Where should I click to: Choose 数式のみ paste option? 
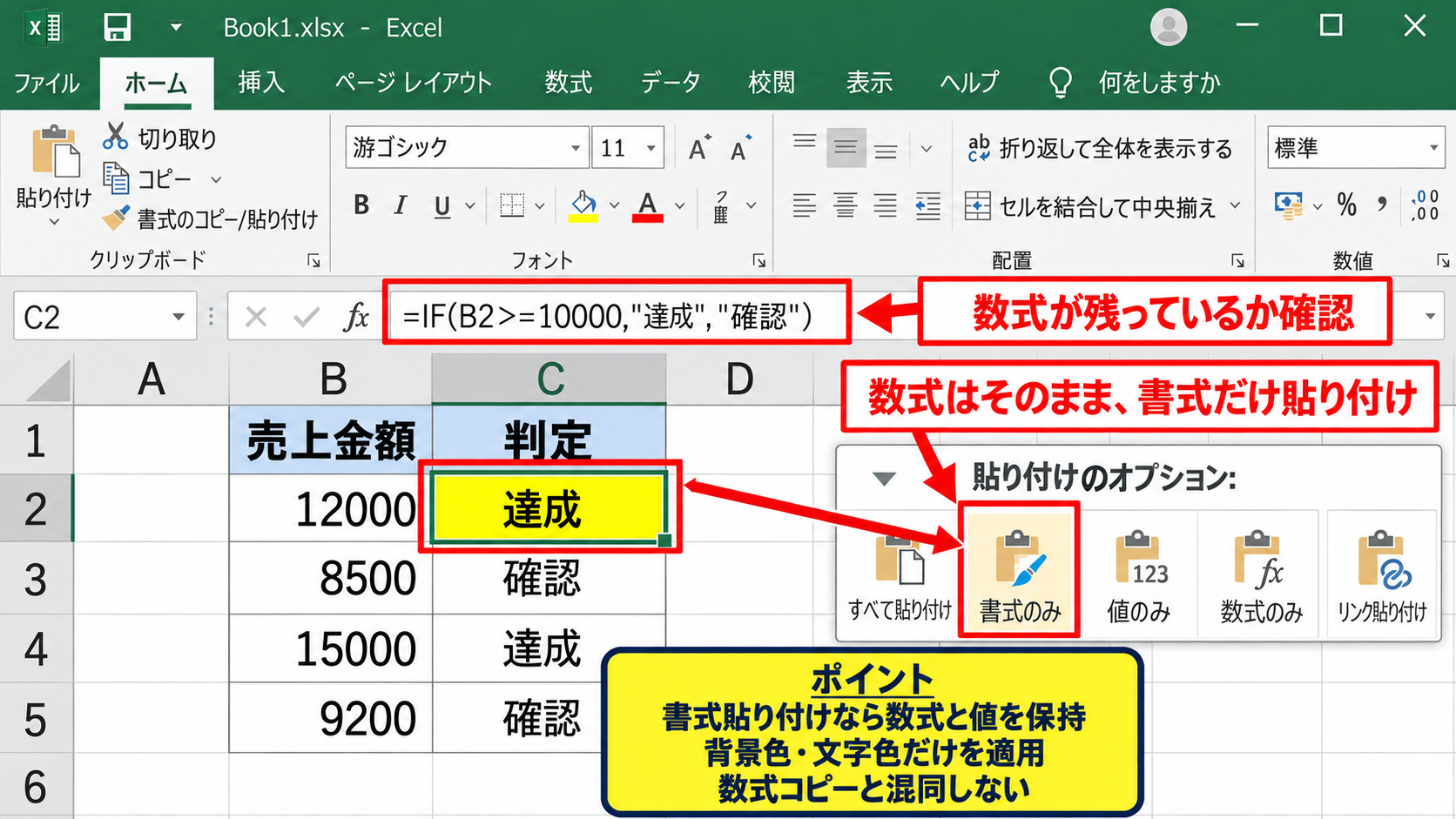pos(1261,574)
